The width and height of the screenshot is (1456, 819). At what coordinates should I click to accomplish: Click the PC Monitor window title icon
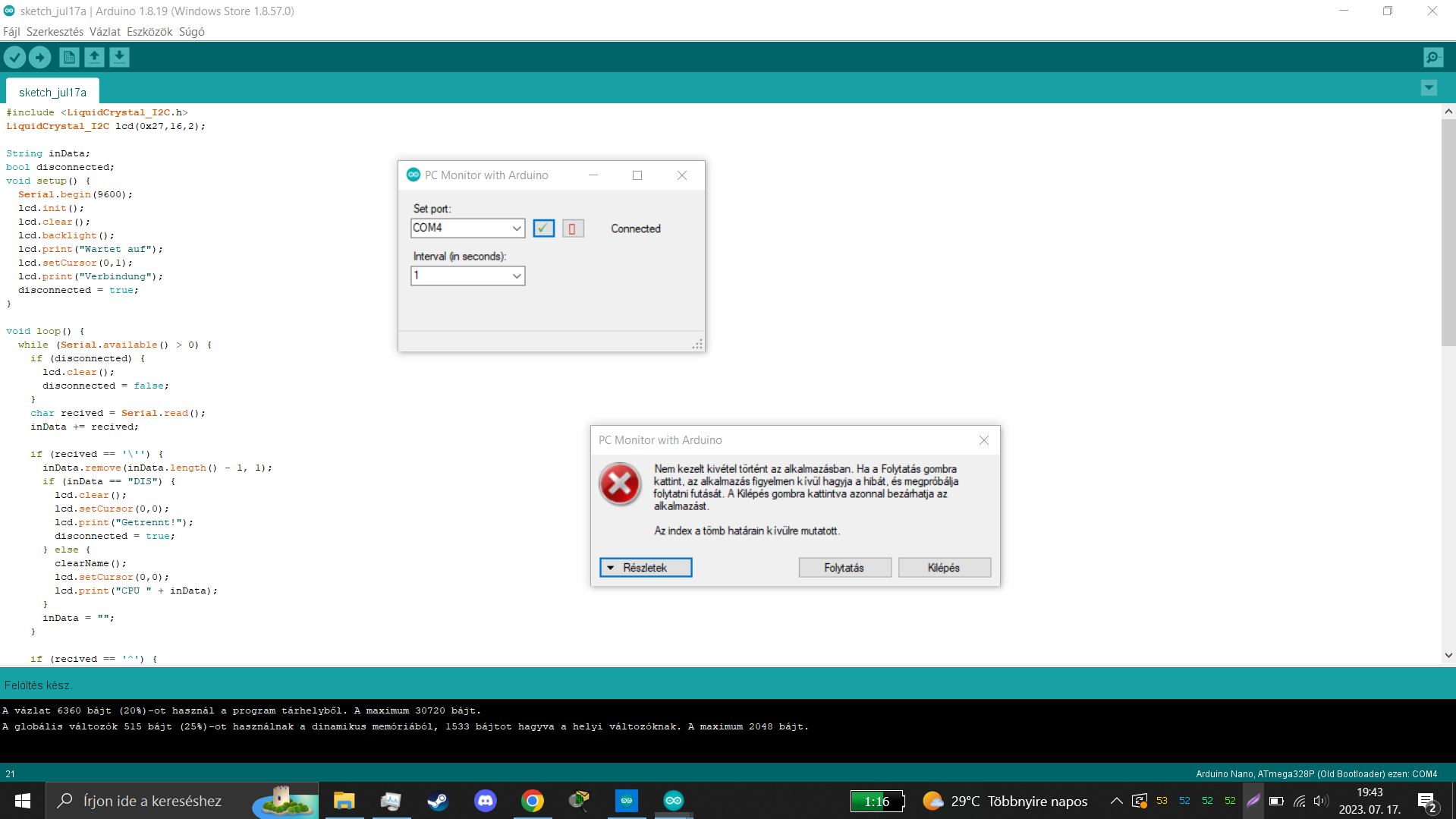[x=414, y=175]
